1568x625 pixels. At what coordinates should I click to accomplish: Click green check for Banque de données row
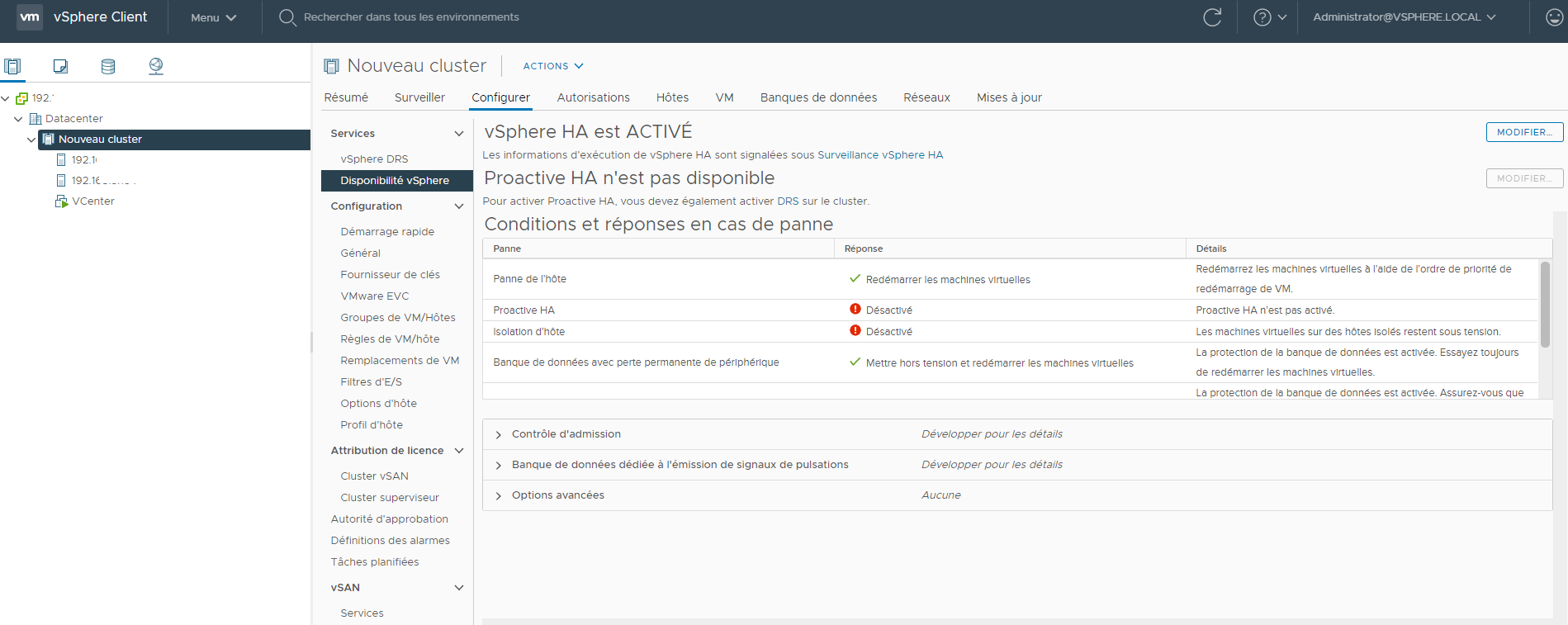(x=855, y=362)
